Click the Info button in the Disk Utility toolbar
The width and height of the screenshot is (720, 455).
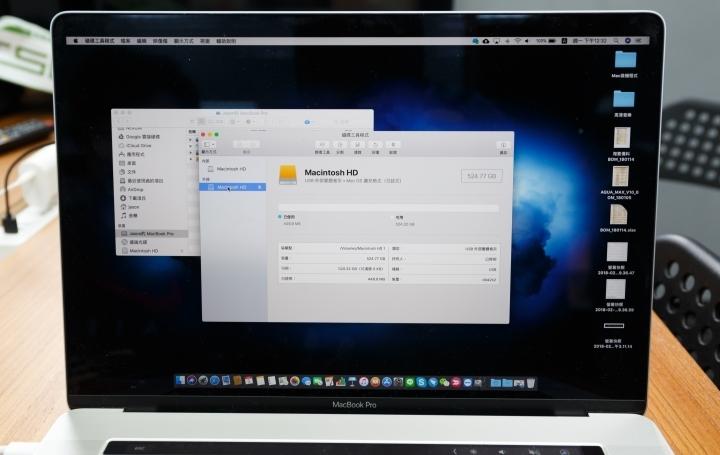coord(503,145)
